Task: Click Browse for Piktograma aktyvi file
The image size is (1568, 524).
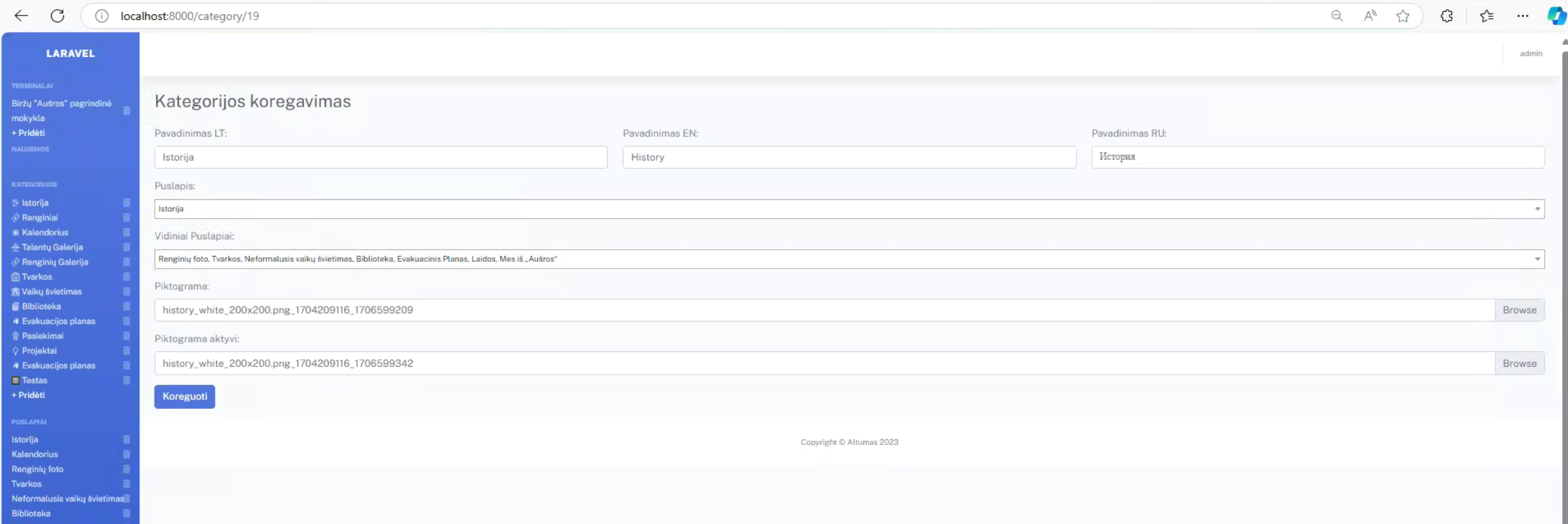Action: (x=1519, y=364)
